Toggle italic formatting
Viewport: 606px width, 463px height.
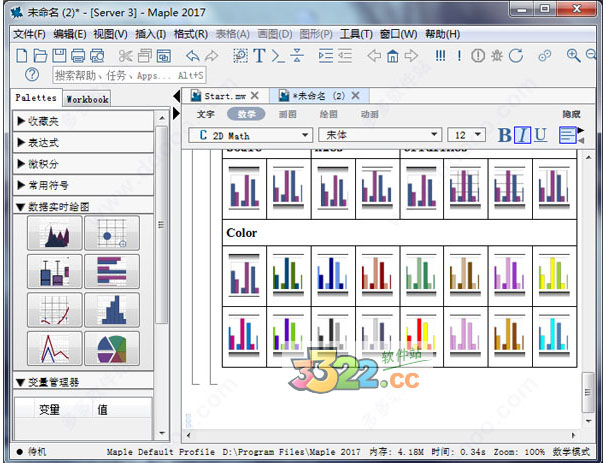tap(523, 135)
